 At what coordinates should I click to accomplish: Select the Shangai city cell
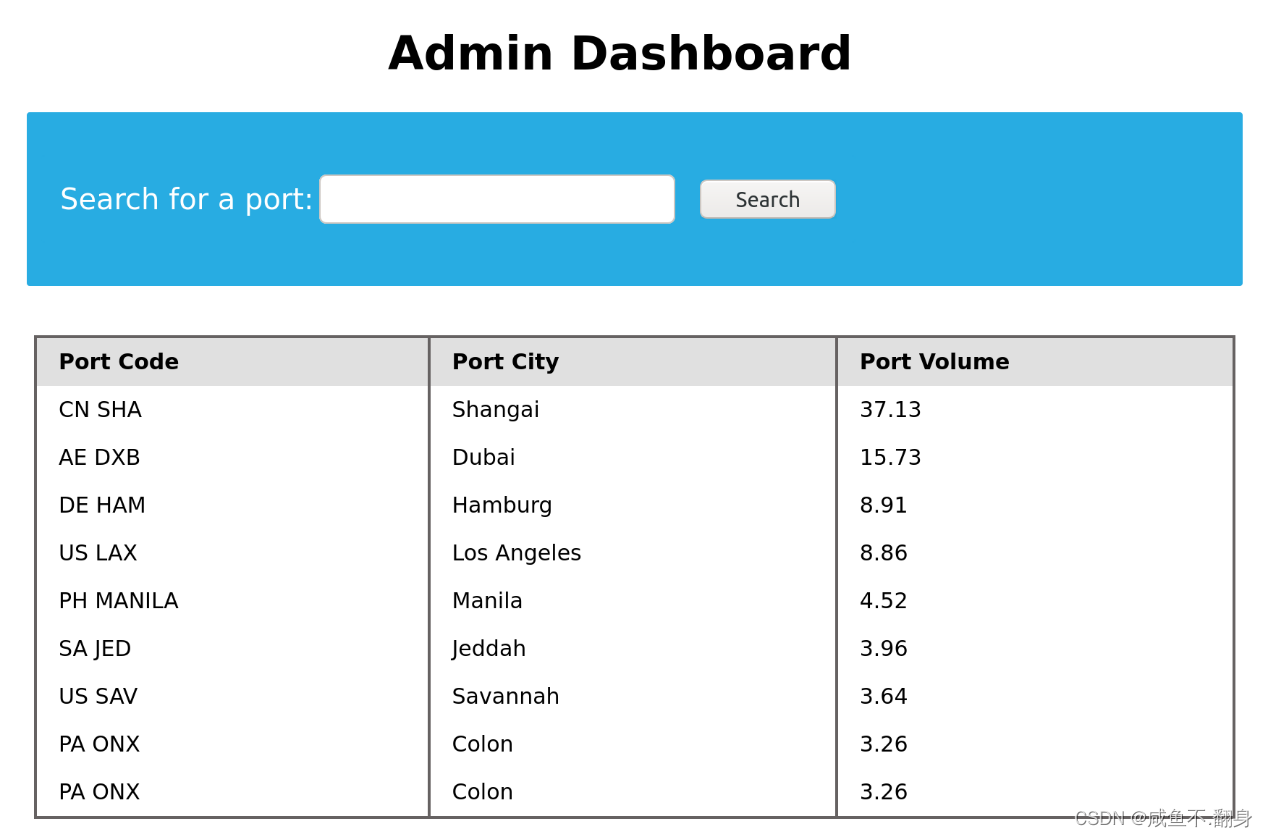(x=495, y=410)
